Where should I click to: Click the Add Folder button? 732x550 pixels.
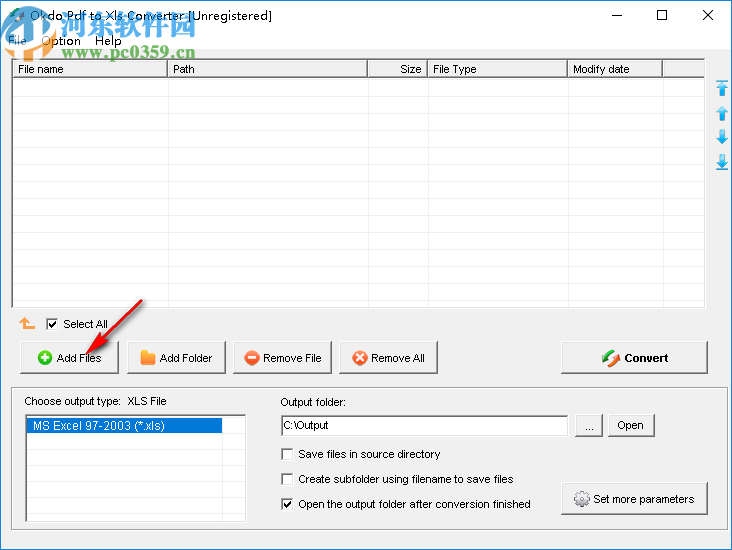pos(176,358)
